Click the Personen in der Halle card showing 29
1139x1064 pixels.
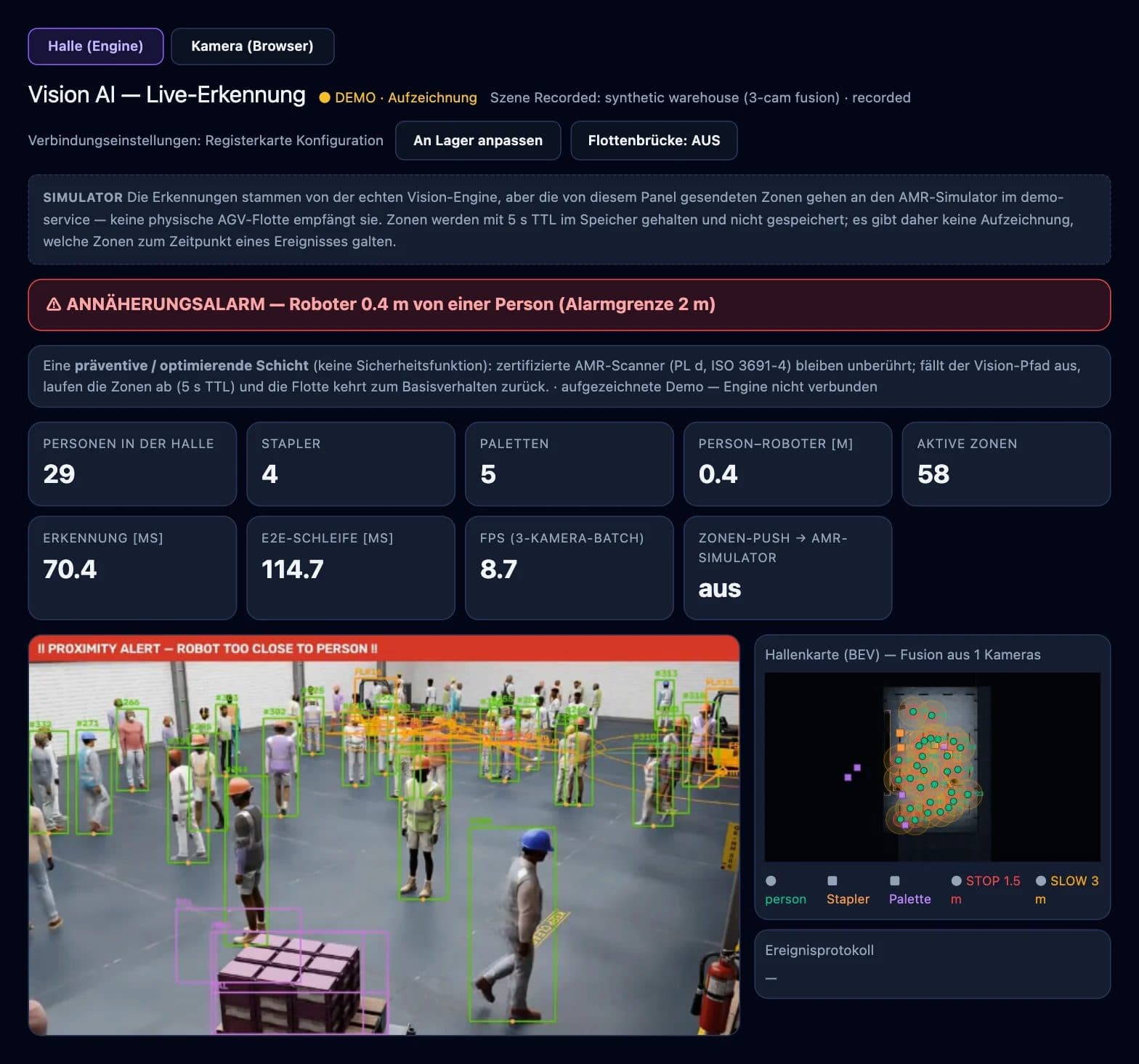pyautogui.click(x=132, y=463)
